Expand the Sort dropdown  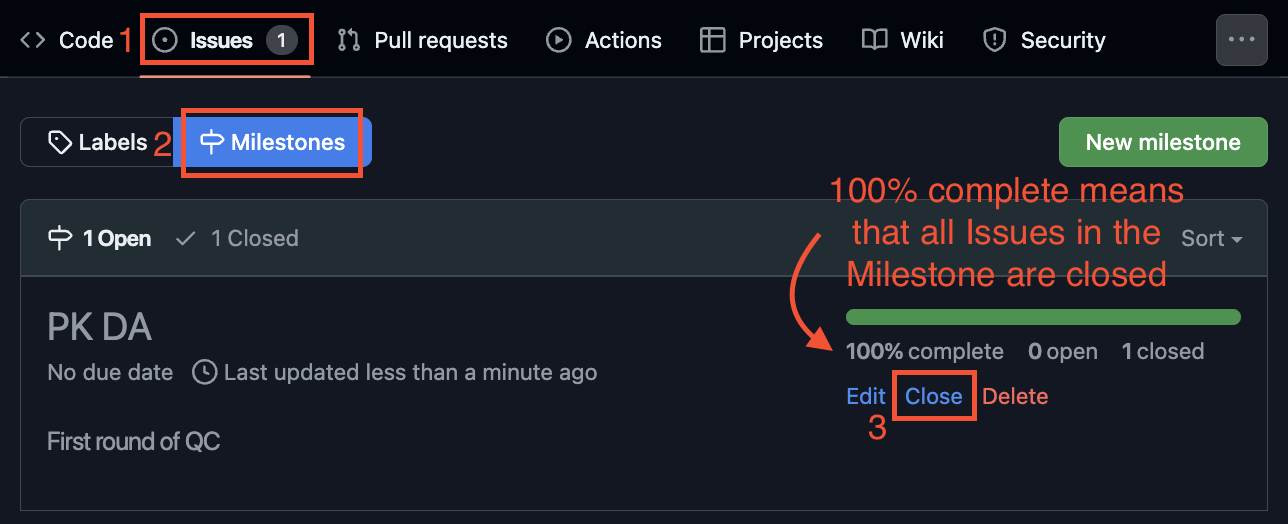coord(1211,238)
